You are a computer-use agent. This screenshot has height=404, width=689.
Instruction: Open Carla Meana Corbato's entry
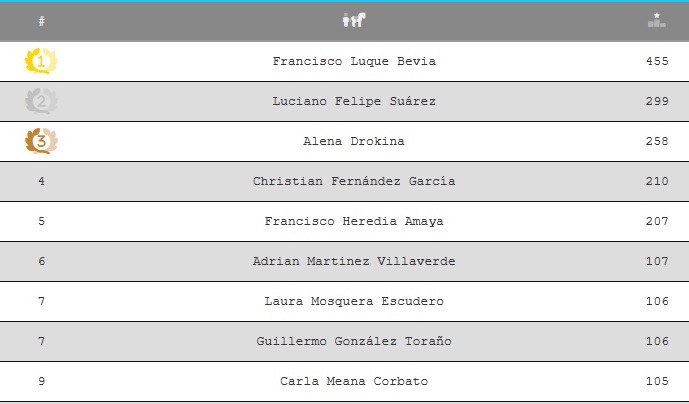pyautogui.click(x=354, y=382)
